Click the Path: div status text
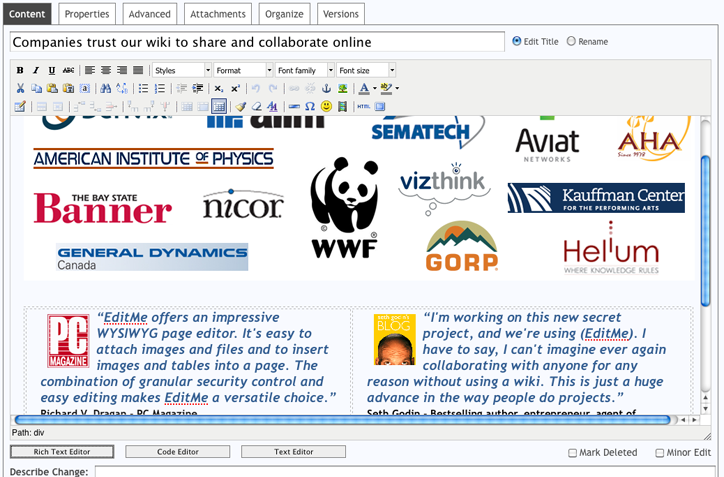724x477 pixels. click(x=28, y=433)
